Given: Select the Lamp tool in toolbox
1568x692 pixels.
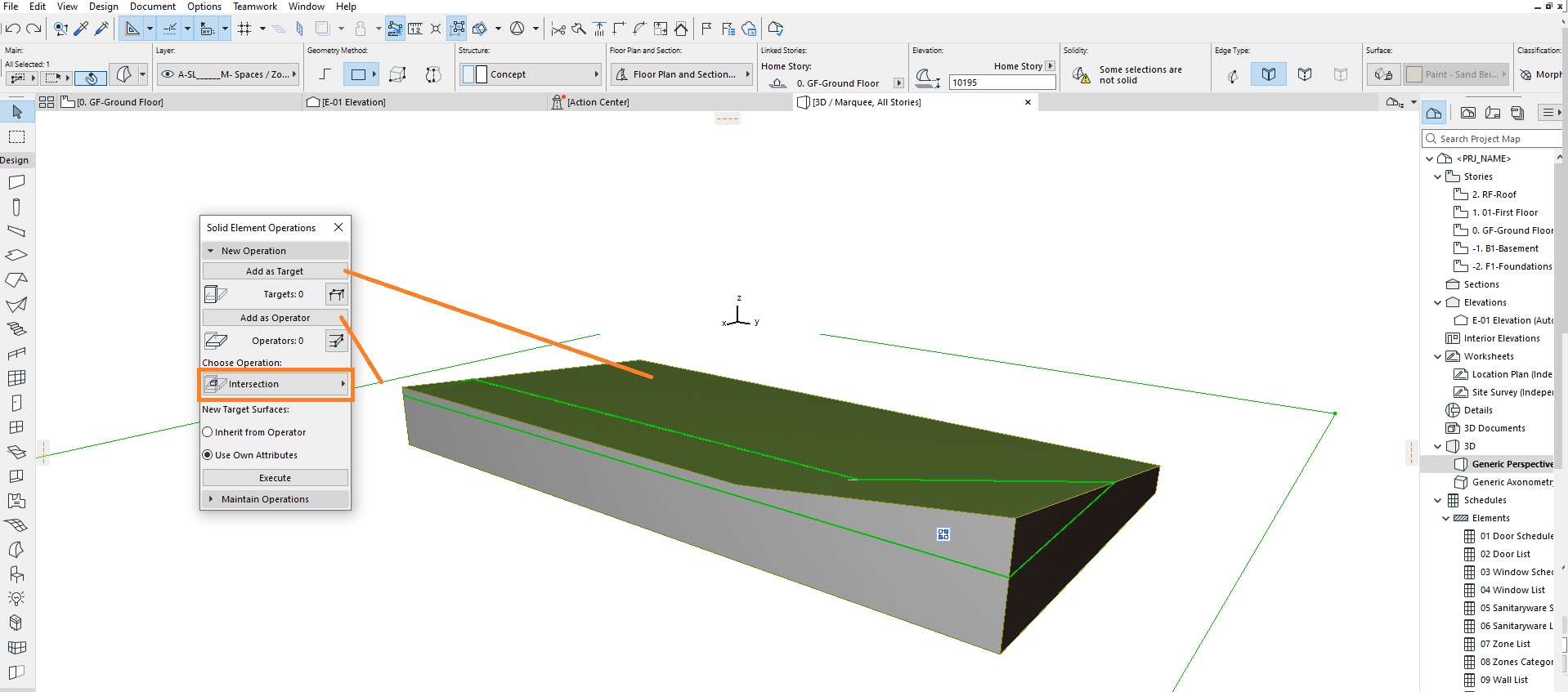Looking at the screenshot, I should (x=16, y=599).
